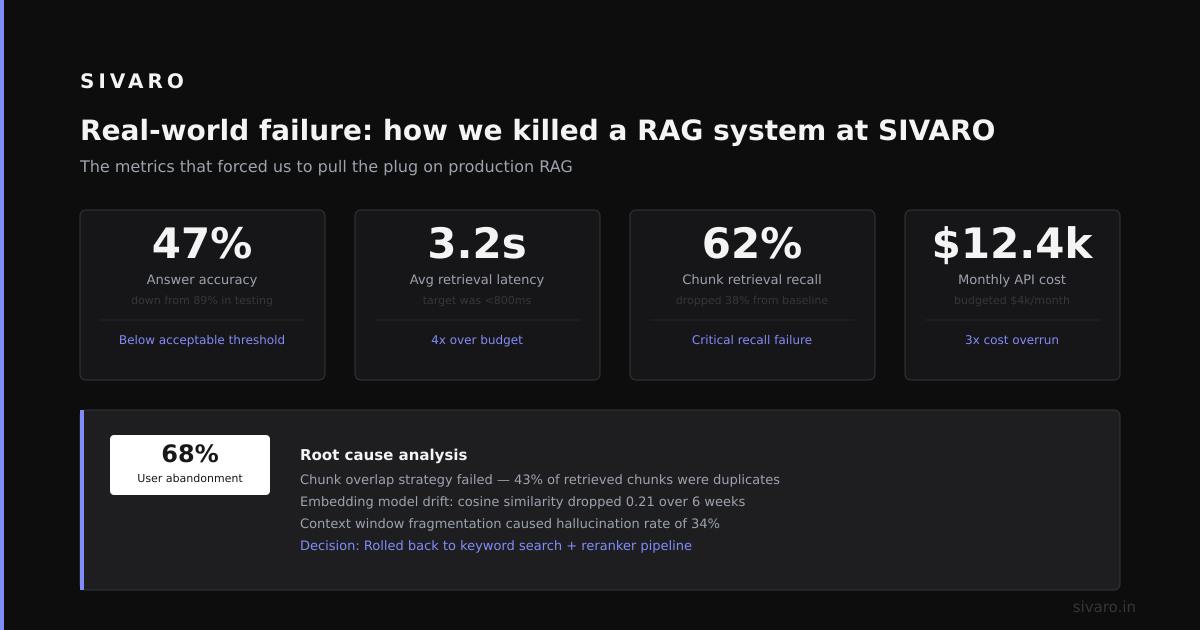
Task: Click the context window fragmentation line
Action: pyautogui.click(x=510, y=524)
